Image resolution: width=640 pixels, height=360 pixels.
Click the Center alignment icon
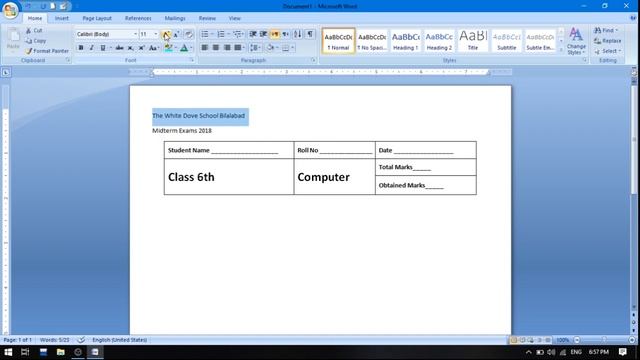(216, 48)
